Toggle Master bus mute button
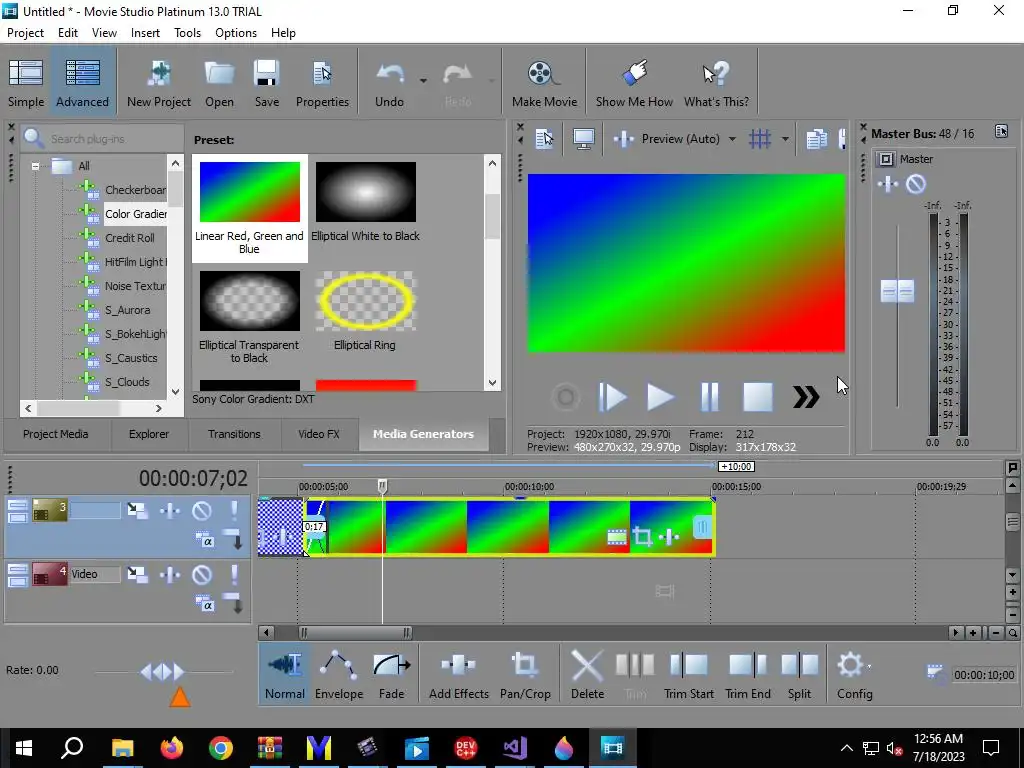The image size is (1024, 768). click(x=916, y=184)
